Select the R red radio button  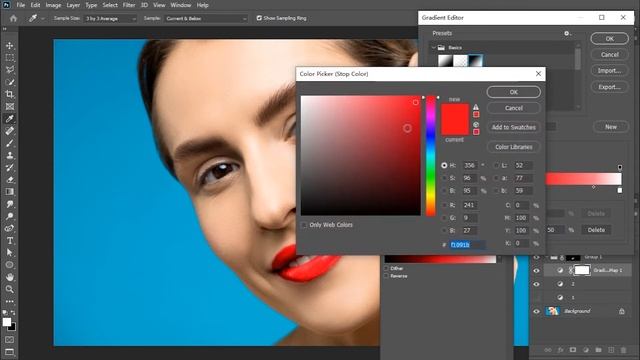(444, 205)
